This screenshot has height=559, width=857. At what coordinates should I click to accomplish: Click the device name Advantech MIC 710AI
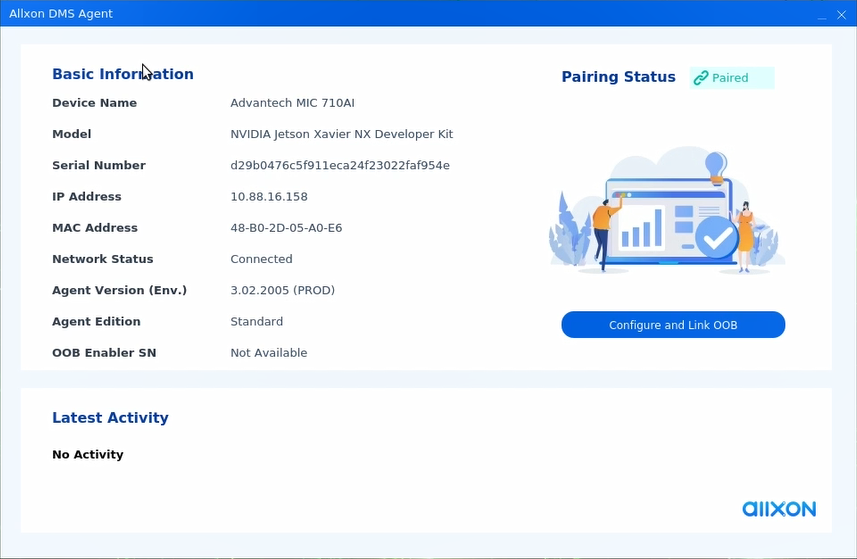coord(292,103)
